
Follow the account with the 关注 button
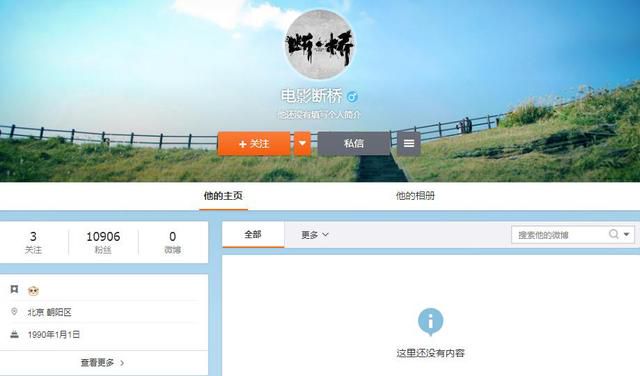point(254,144)
